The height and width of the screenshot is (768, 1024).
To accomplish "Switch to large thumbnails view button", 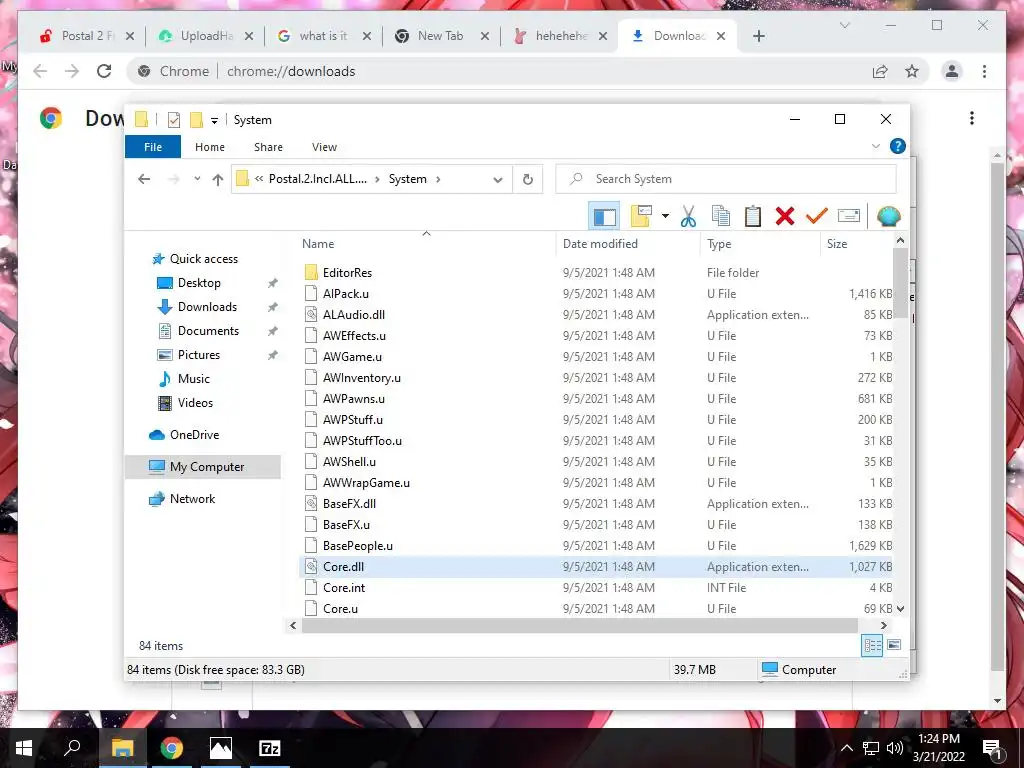I will click(894, 645).
